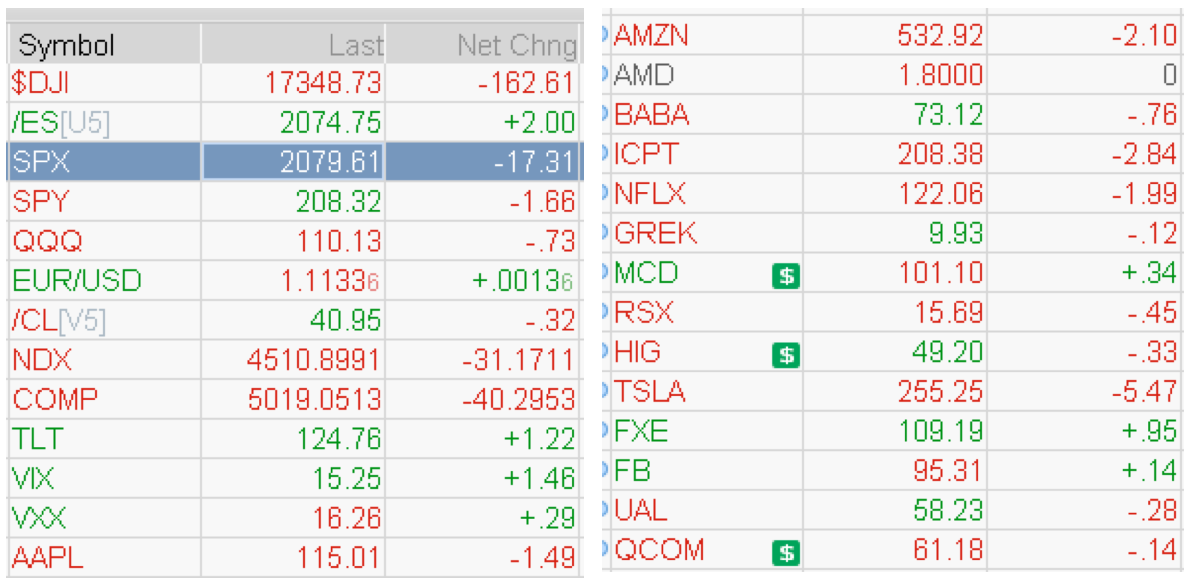Screen dimensions: 1198x582
Task: Click the dollar icon beside HIG
Action: click(785, 354)
